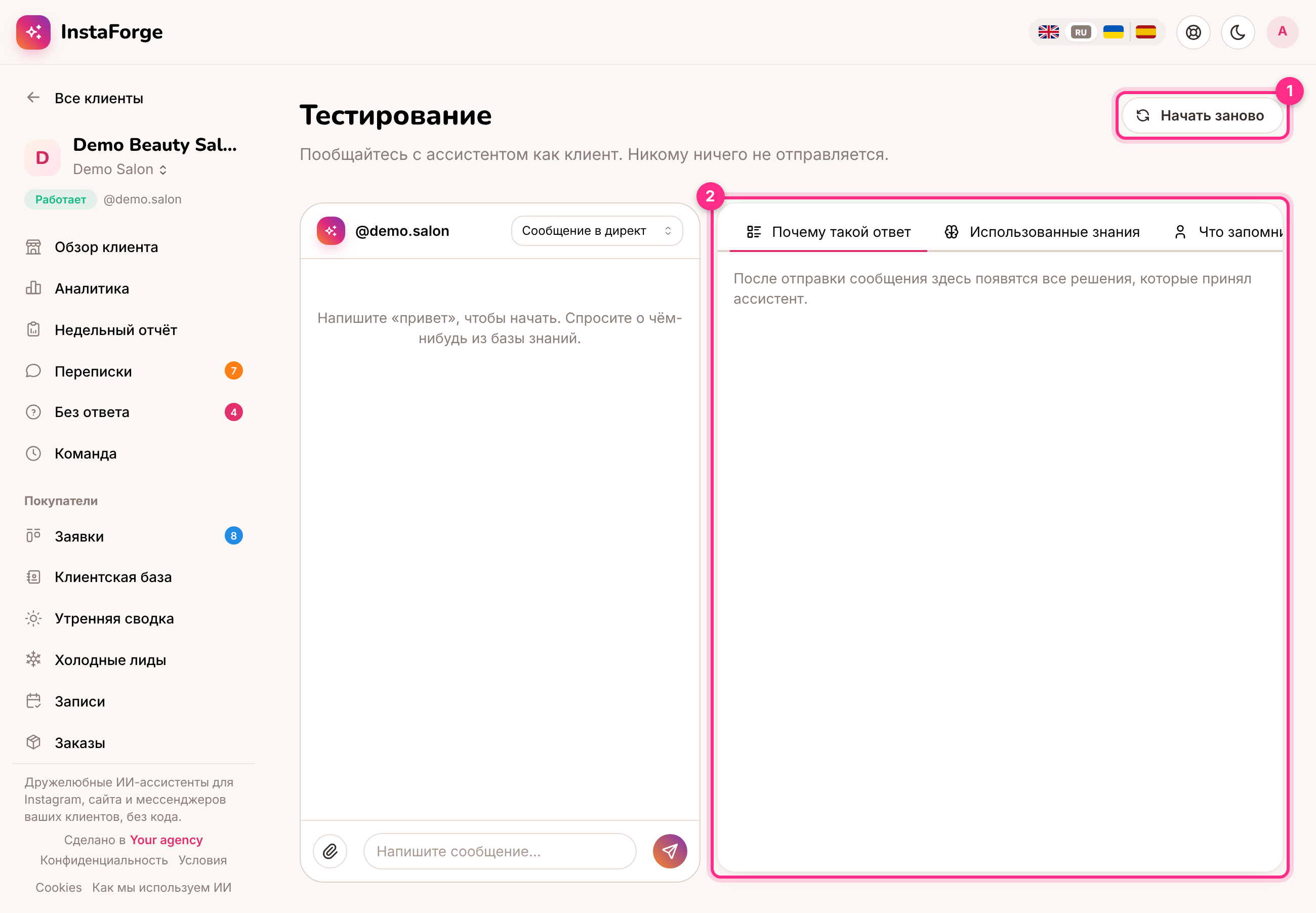Screen dimensions: 1316x913
Task: Open Заявки in sidebar
Action: (134, 536)
